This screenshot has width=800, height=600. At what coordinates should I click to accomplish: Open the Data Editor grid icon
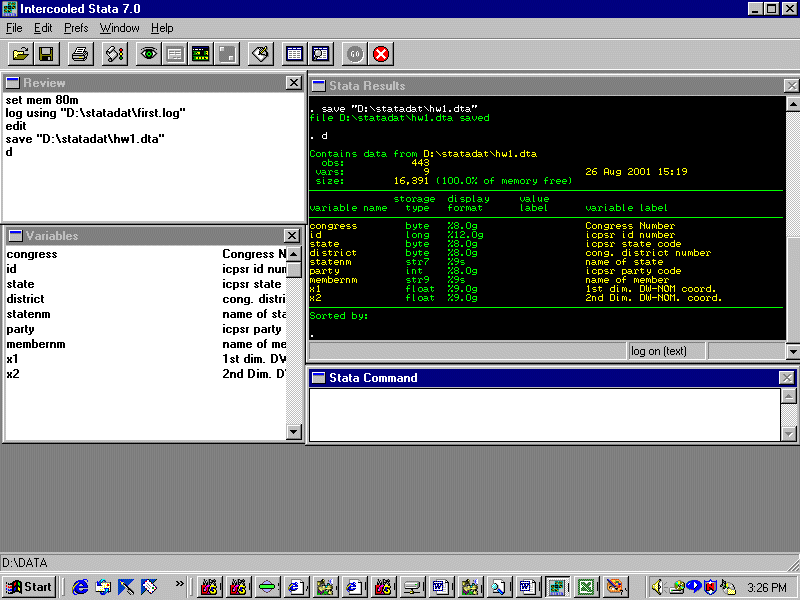(294, 53)
